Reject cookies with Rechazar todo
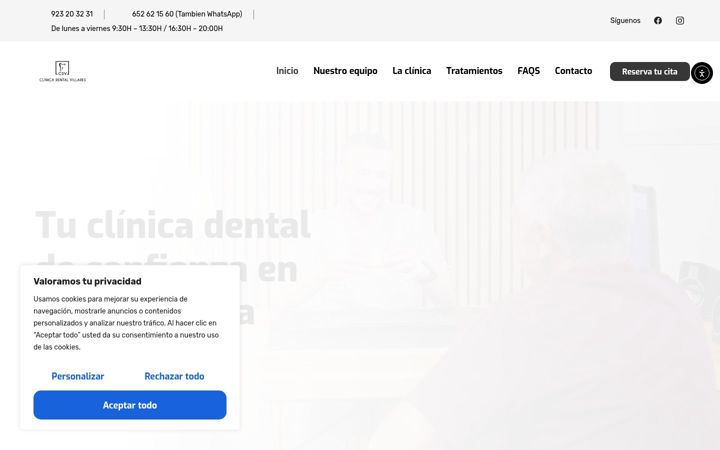This screenshot has height=450, width=720. point(174,376)
